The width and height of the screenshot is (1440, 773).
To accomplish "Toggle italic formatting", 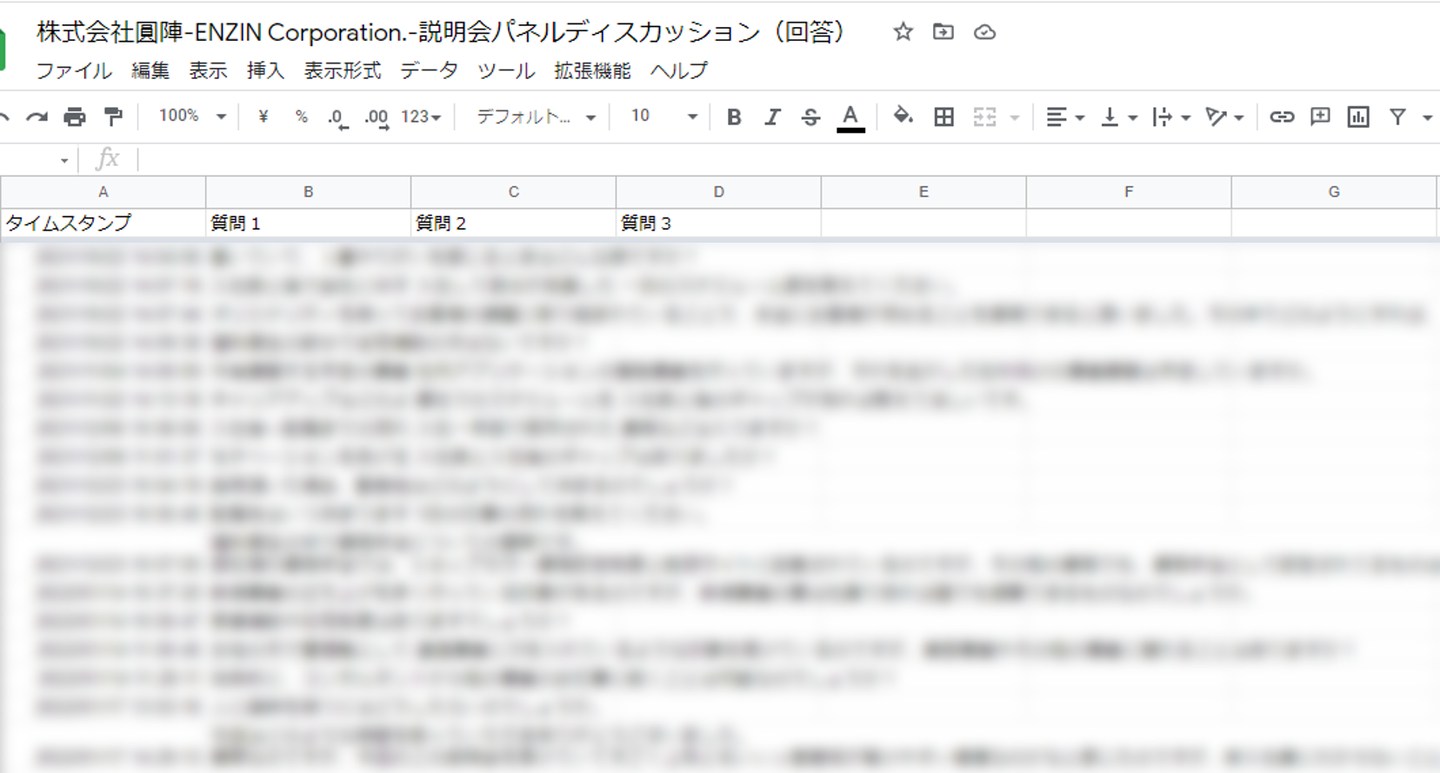I will point(772,117).
